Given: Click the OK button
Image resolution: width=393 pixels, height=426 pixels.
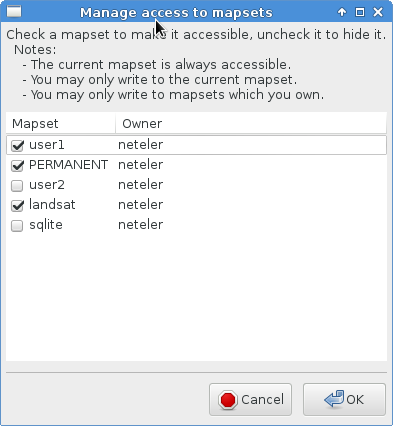Looking at the screenshot, I should click(344, 399).
